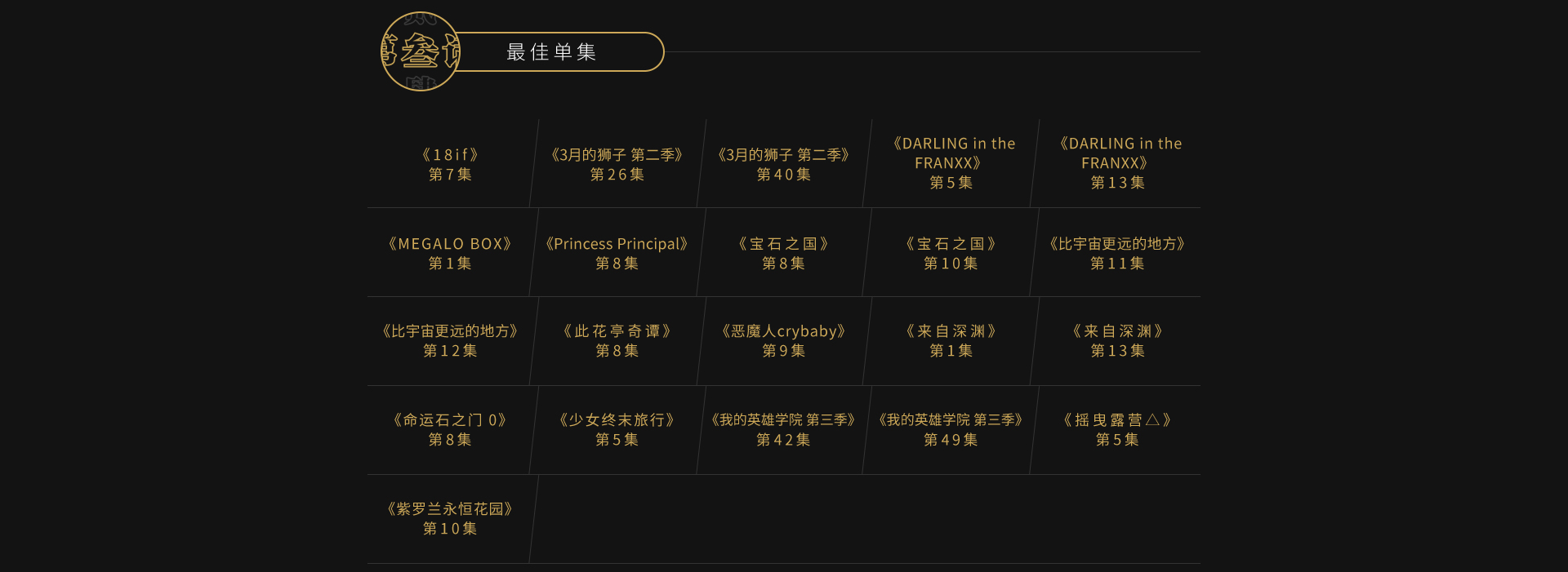Open 《紫罗兰永恒花园》第10集
This screenshot has width=1568, height=572.
[450, 518]
